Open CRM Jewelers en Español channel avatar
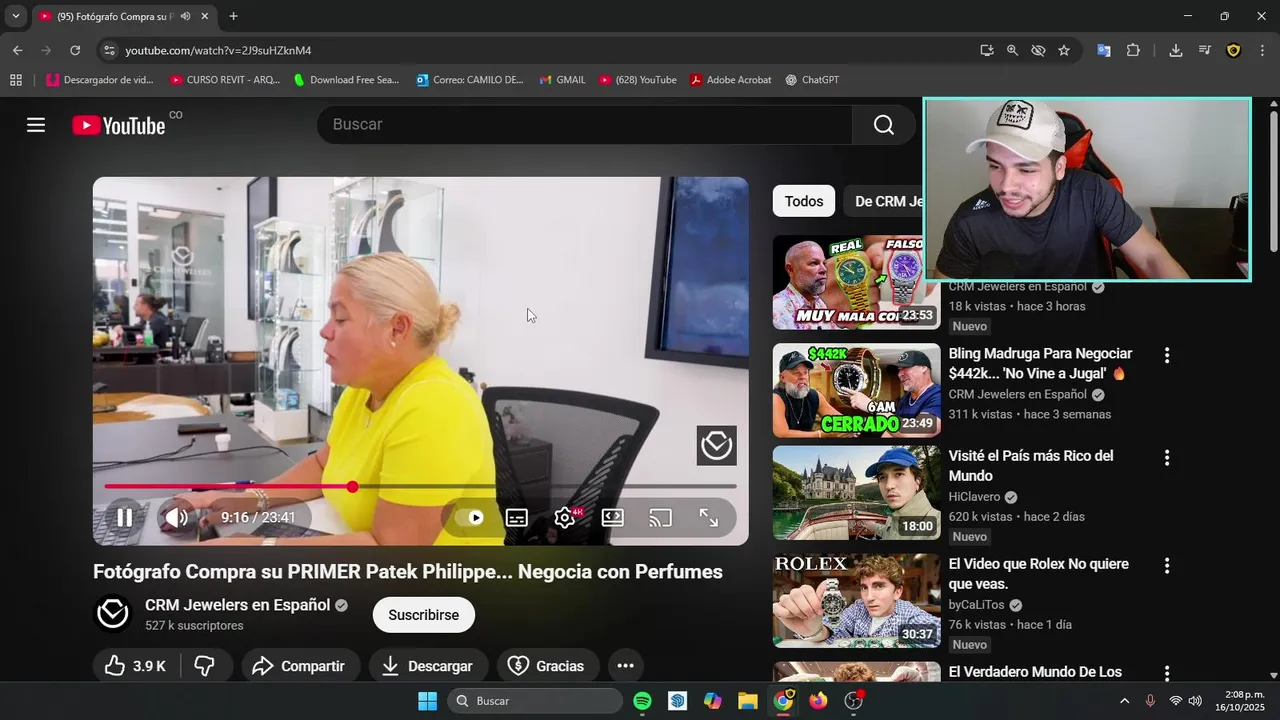Image resolution: width=1280 pixels, height=720 pixels. [x=113, y=614]
